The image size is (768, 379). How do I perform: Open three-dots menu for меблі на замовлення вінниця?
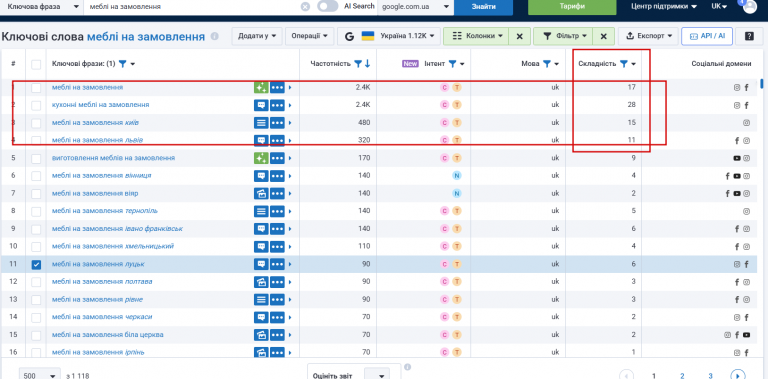pos(277,176)
